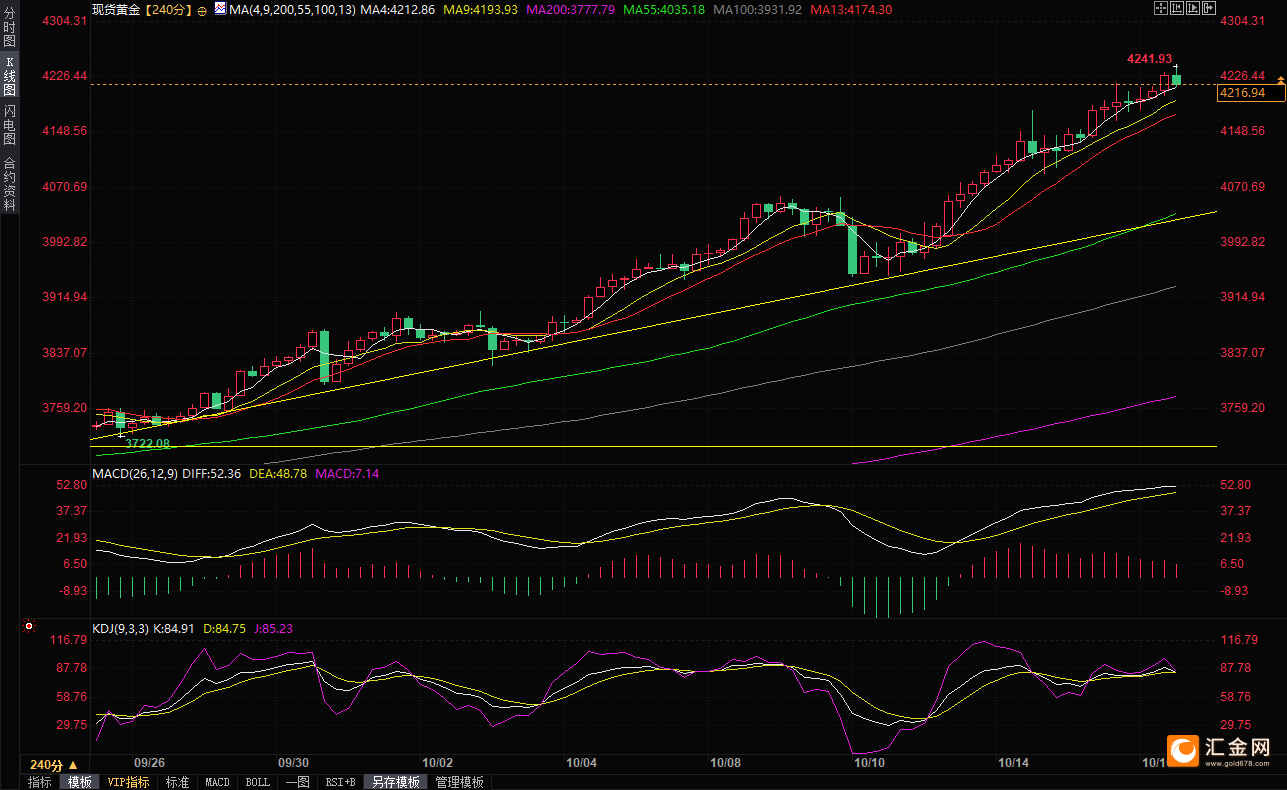1287x790 pixels.
Task: Apply the MACD template
Action: click(x=217, y=782)
